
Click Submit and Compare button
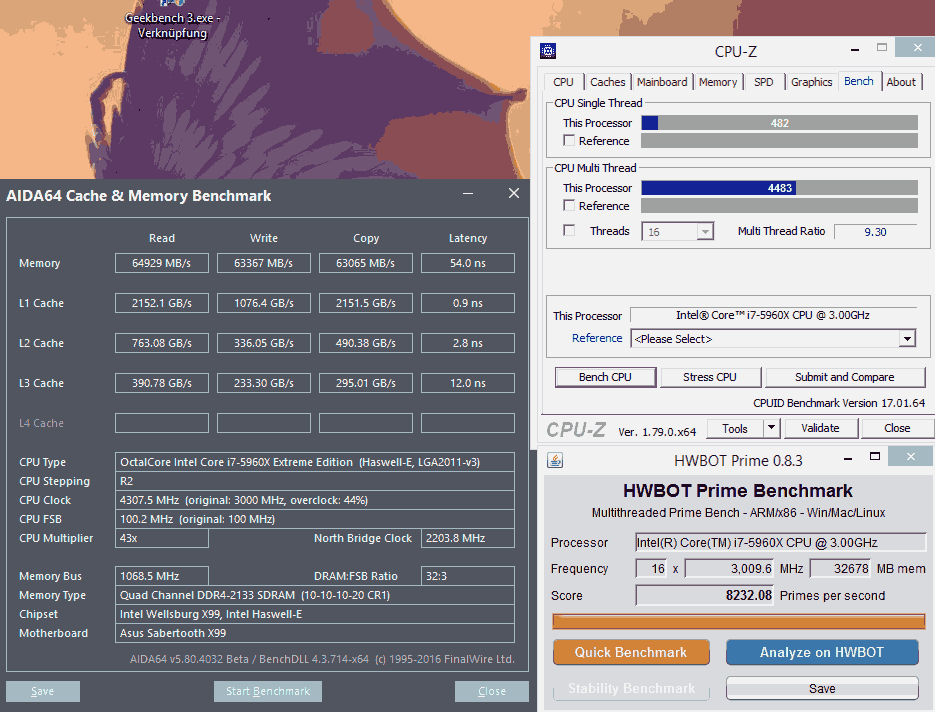click(844, 377)
